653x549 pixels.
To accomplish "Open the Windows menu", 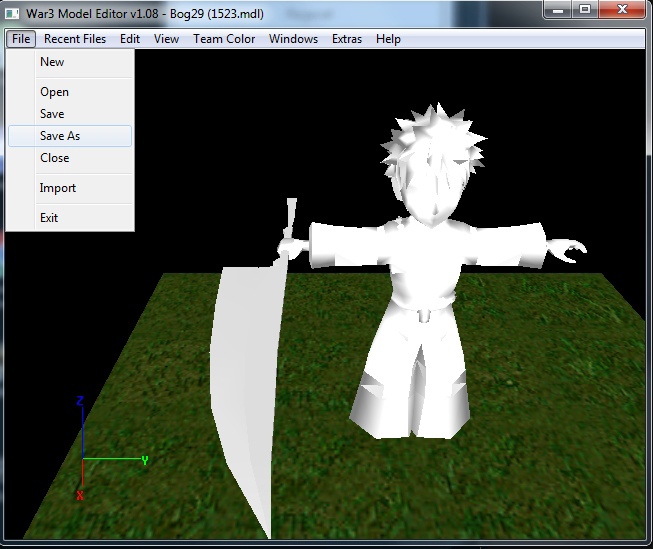I will (x=293, y=39).
